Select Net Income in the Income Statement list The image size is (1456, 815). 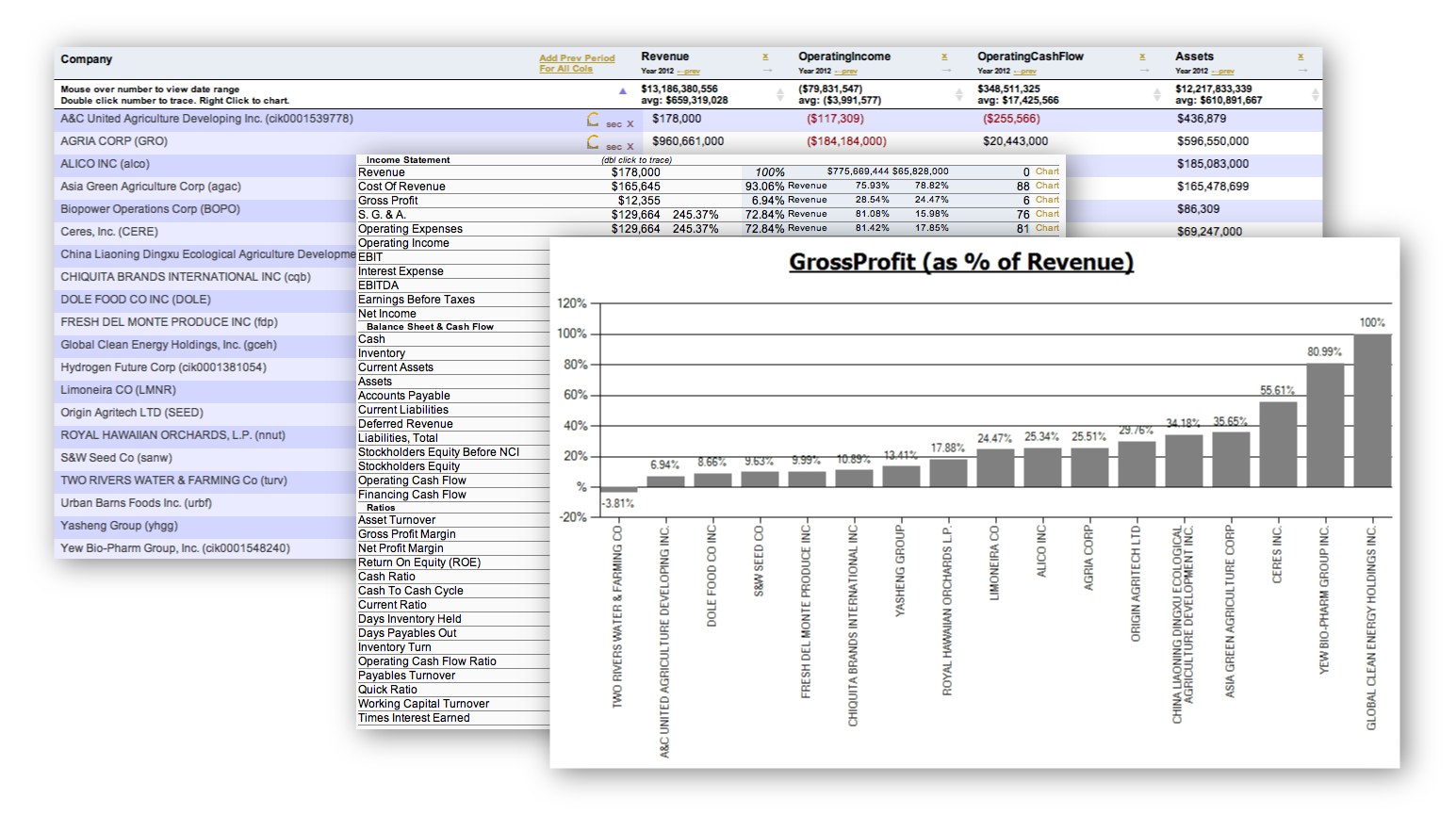pyautogui.click(x=386, y=314)
